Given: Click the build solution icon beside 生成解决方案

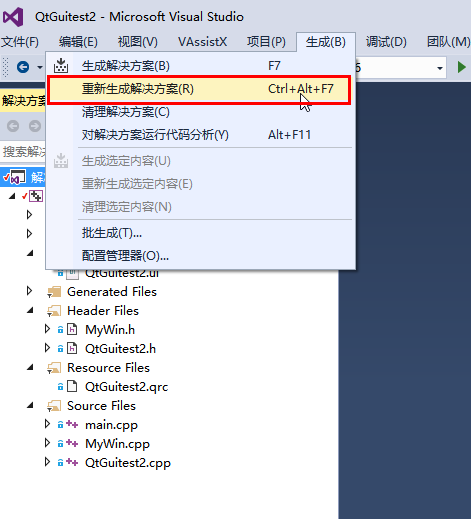Looking at the screenshot, I should point(61,66).
